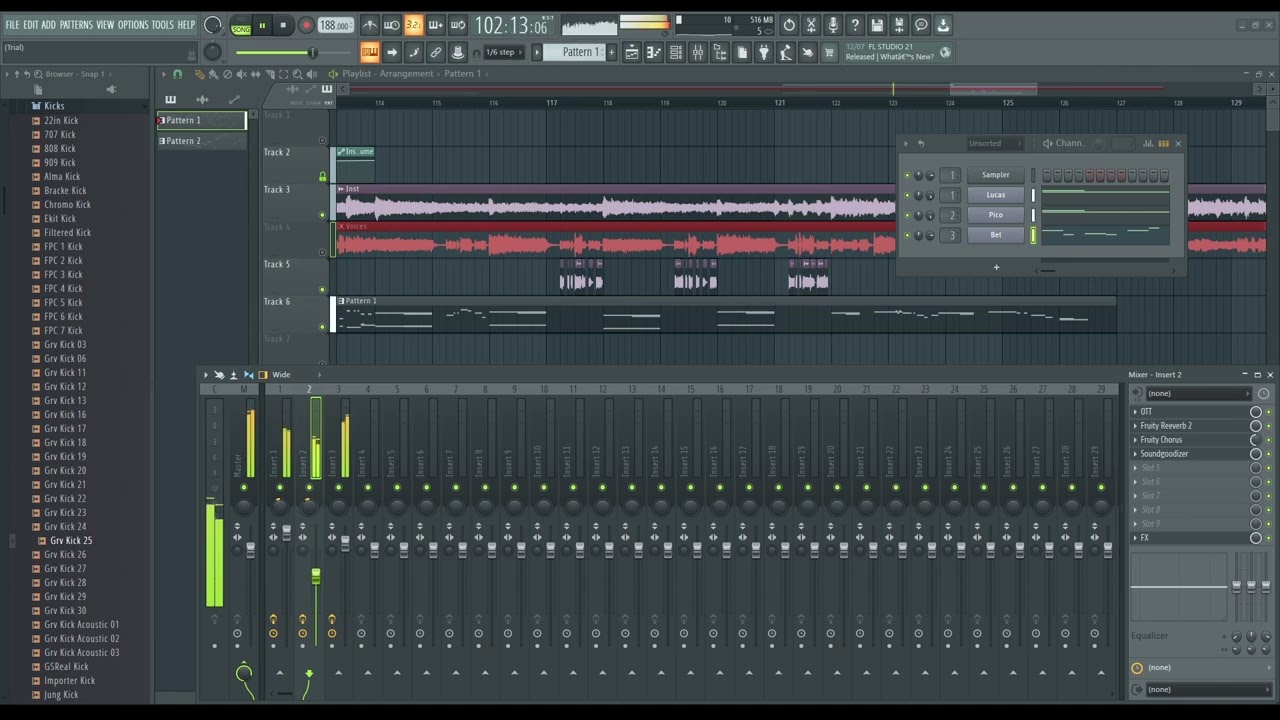1280x720 pixels.
Task: Select the mute tool in playlist toolbar
Action: point(242,74)
